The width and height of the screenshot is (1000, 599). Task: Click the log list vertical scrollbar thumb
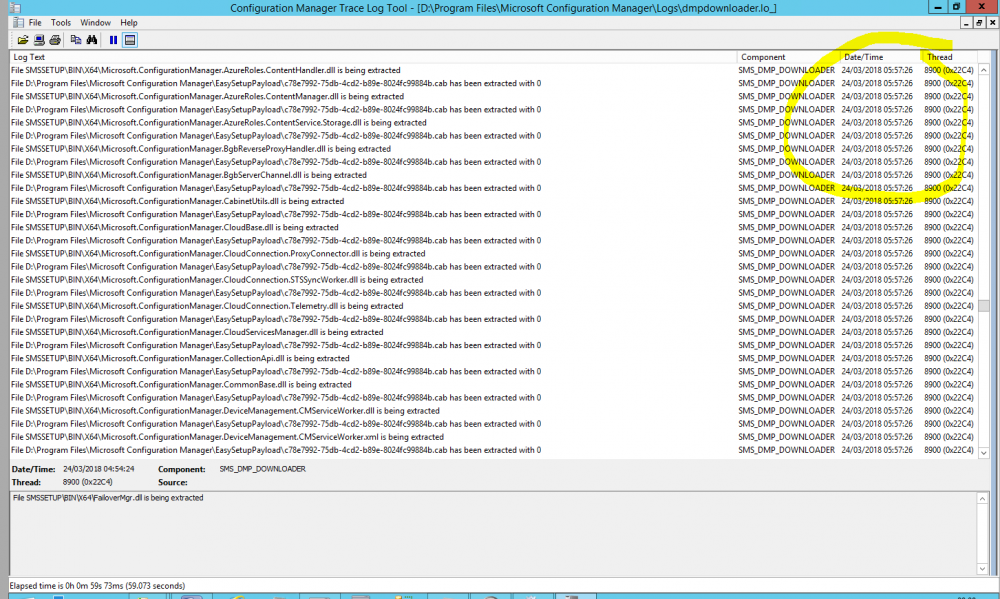(x=983, y=306)
